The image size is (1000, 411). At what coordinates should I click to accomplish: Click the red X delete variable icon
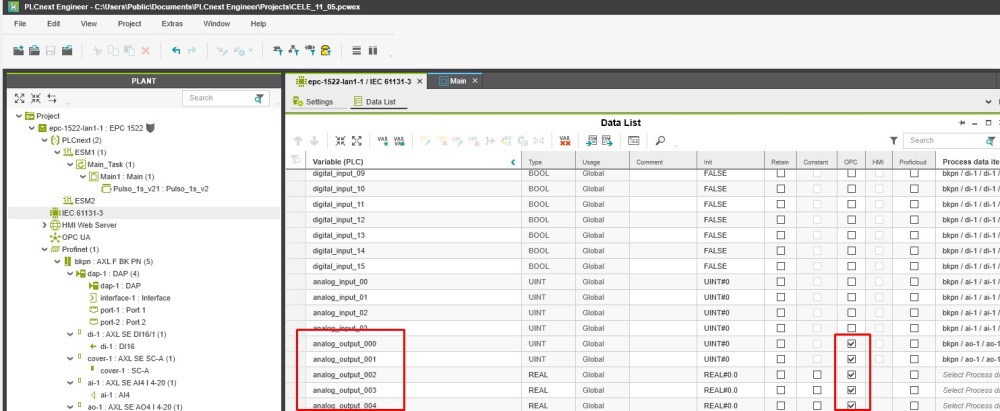[565, 141]
